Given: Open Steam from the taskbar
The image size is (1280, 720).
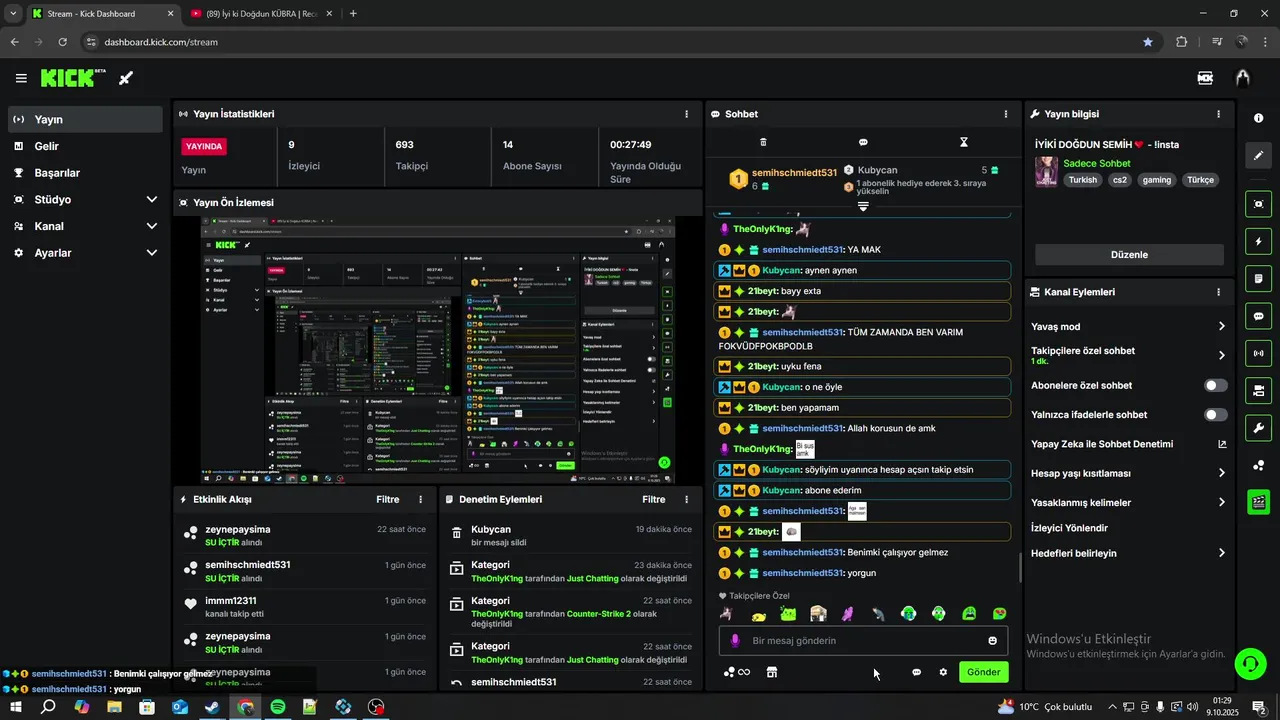Looking at the screenshot, I should tap(212, 707).
